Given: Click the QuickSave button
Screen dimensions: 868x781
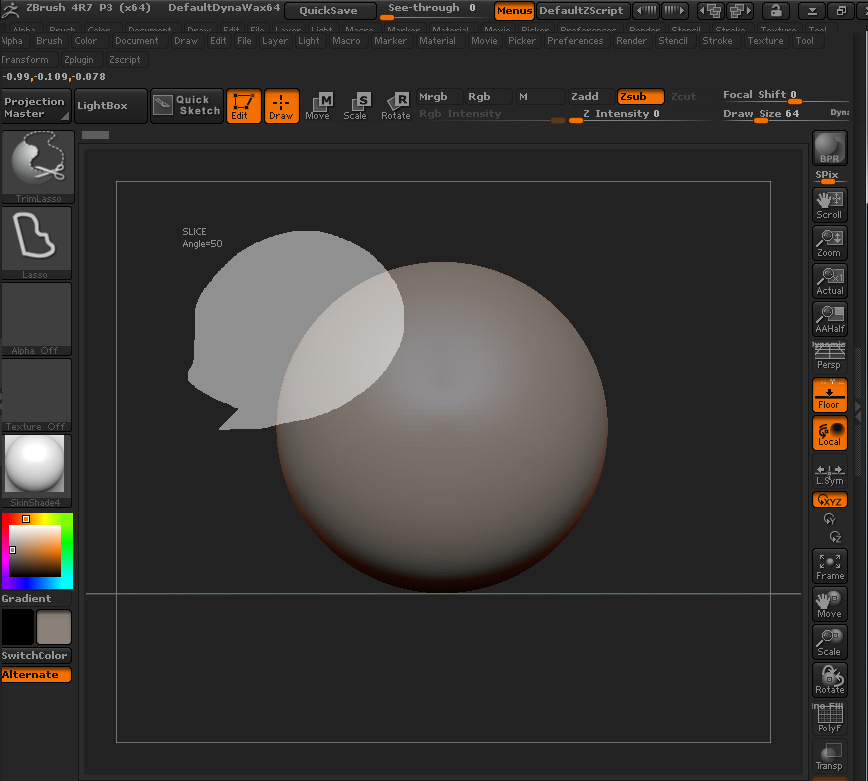Looking at the screenshot, I should [330, 10].
